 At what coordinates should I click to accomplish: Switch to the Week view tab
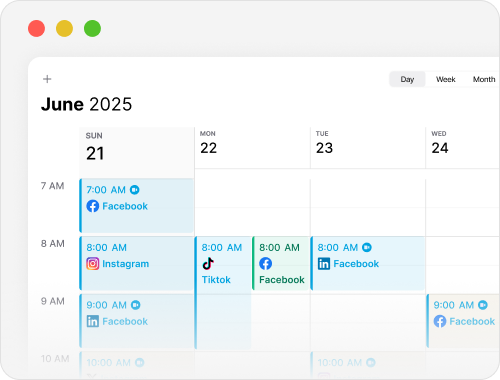coord(446,79)
